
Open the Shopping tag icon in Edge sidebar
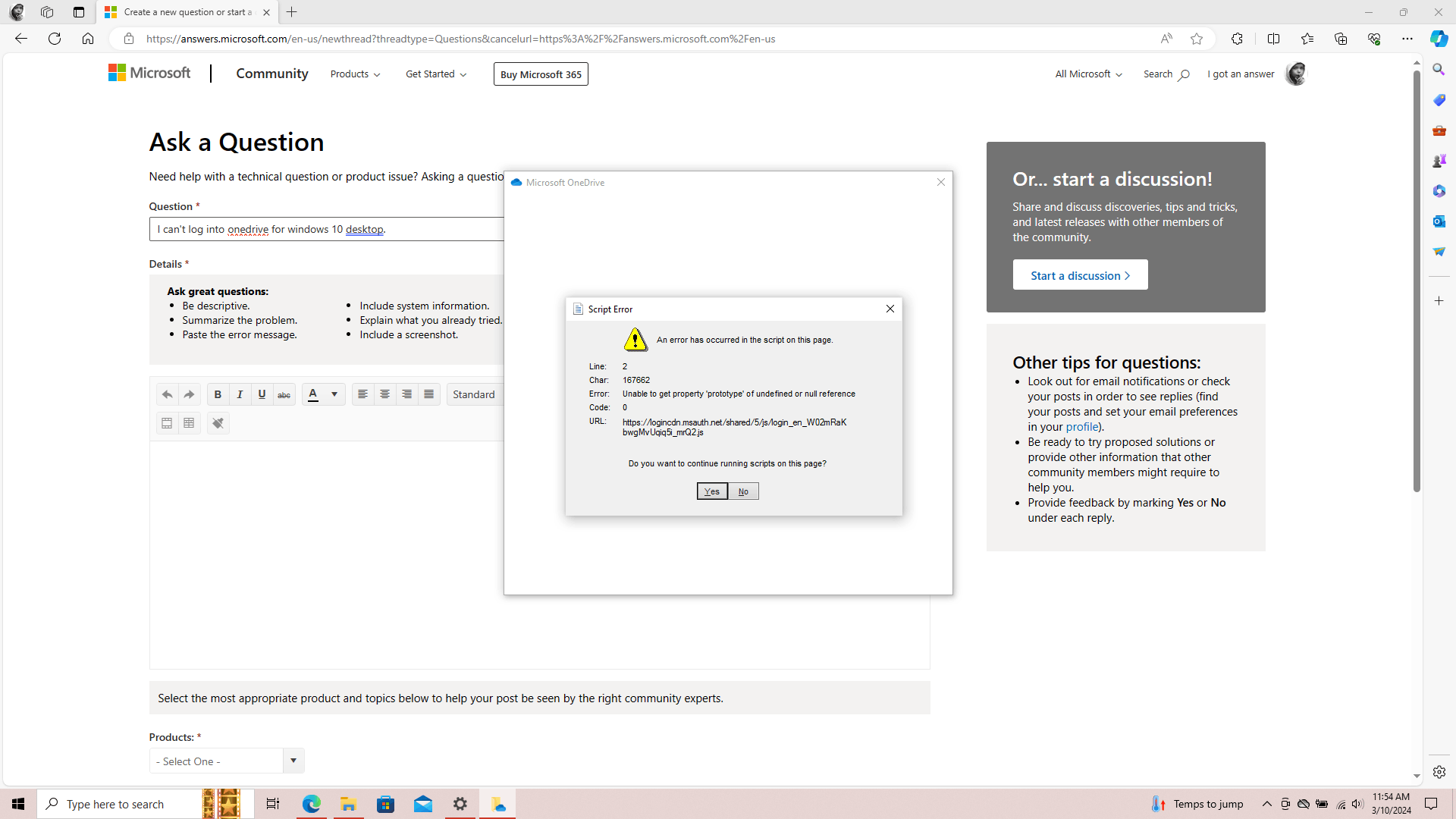[1439, 100]
